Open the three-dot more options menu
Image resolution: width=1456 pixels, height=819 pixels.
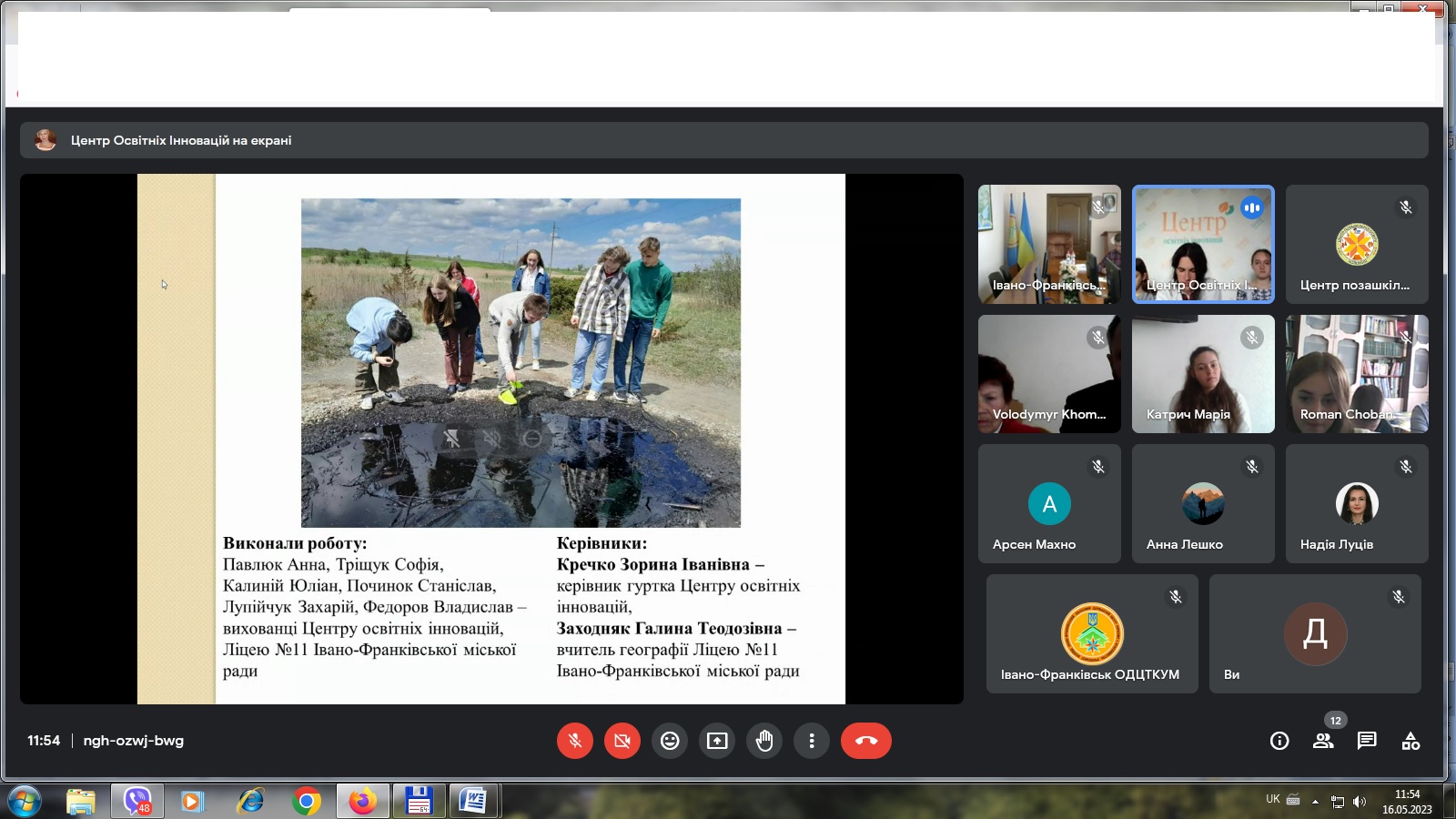tap(812, 741)
